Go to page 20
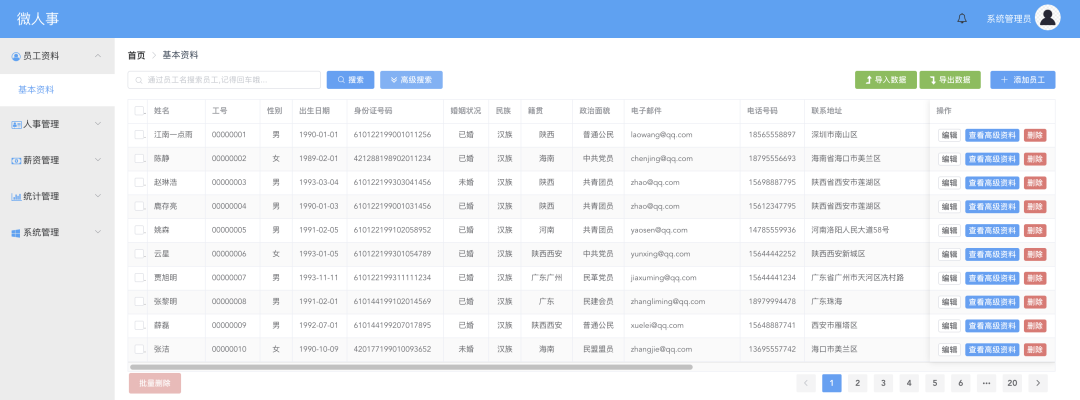 1012,383
